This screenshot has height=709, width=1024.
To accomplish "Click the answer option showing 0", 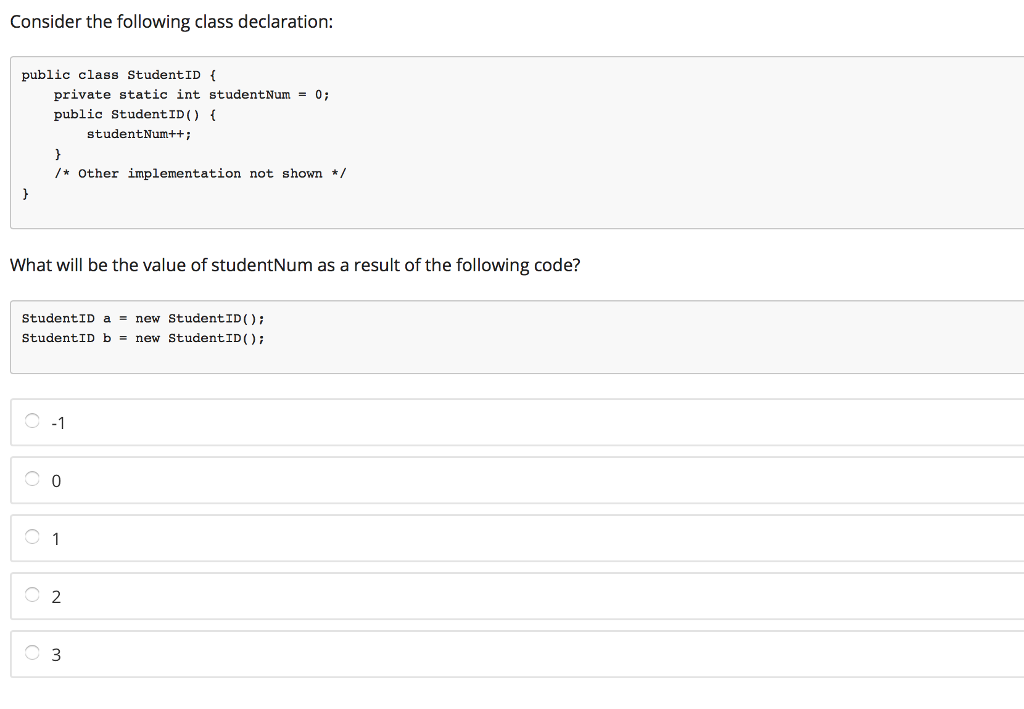I will 56,480.
